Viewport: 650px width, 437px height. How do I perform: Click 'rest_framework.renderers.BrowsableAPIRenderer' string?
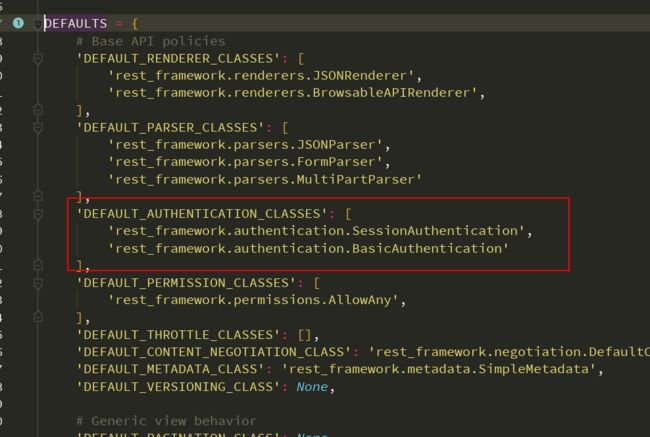292,93
